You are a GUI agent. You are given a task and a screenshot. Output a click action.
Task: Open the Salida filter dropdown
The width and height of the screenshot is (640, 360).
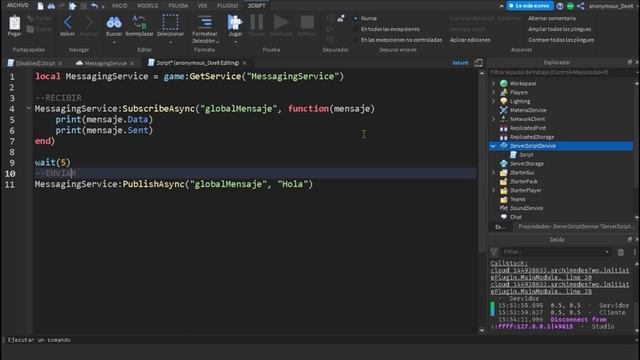(x=607, y=252)
